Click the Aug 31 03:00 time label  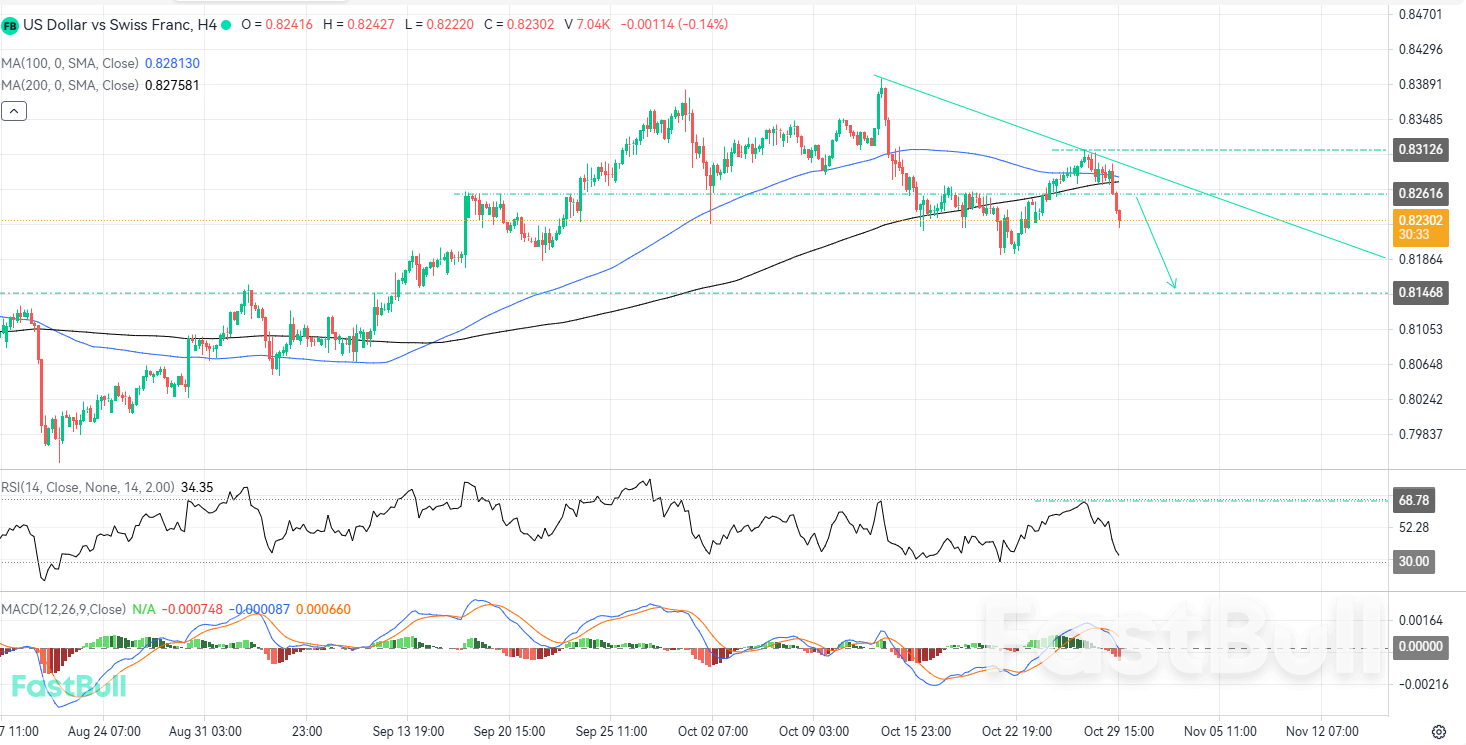(206, 731)
